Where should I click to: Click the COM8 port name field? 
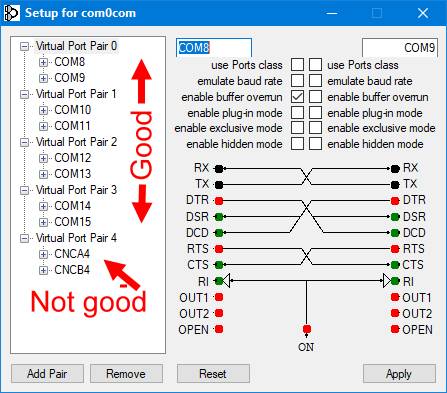(x=214, y=48)
